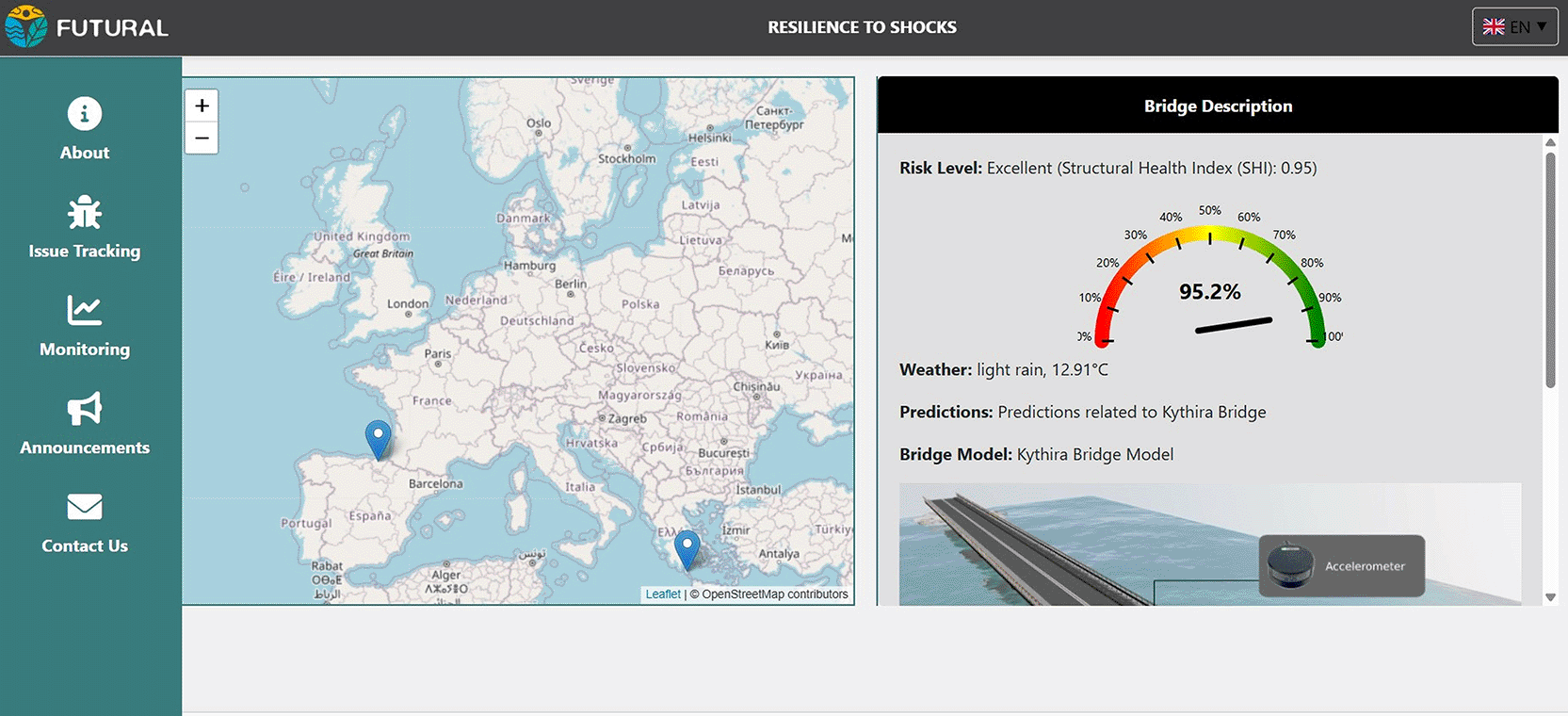Click the Stockholm label on the map

point(627,158)
